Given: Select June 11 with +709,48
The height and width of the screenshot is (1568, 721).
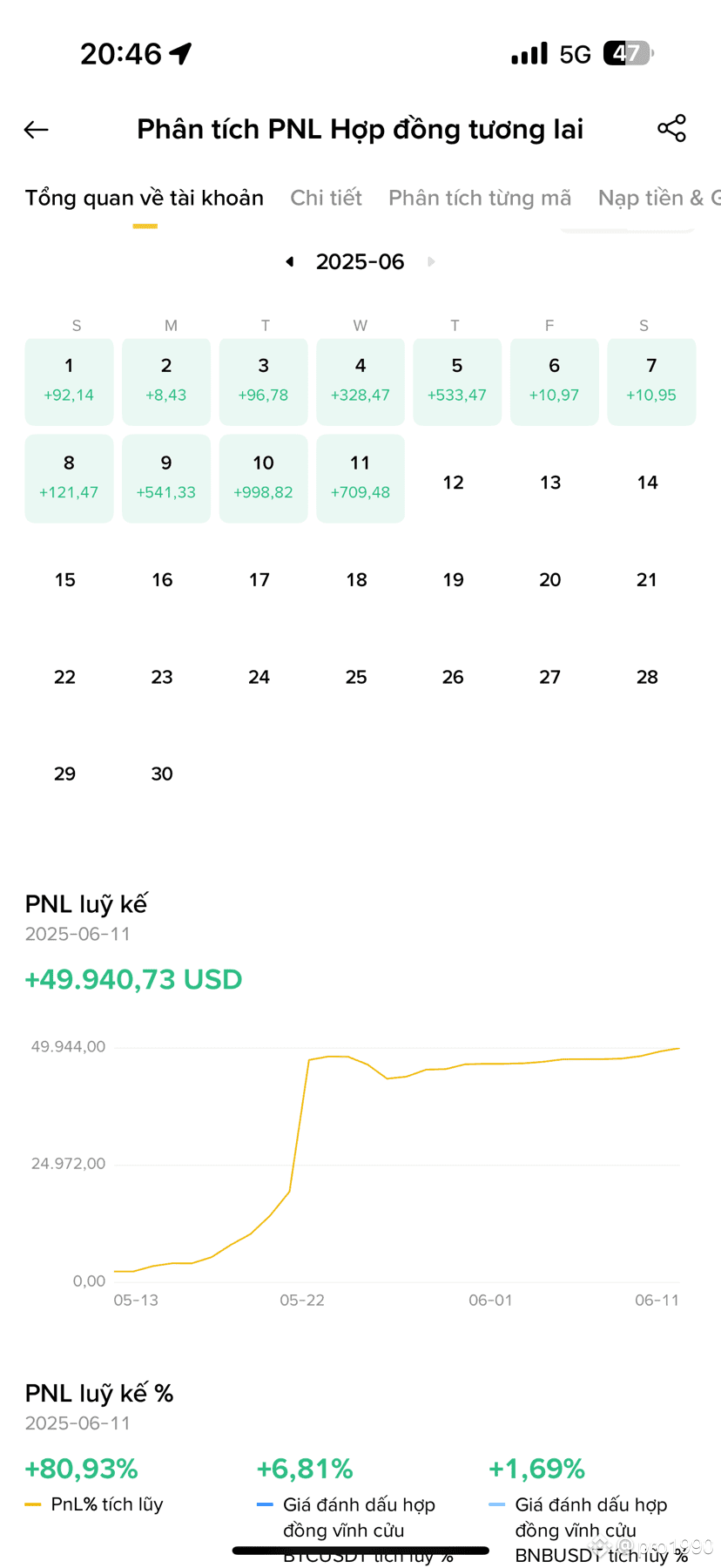Looking at the screenshot, I should (x=360, y=478).
